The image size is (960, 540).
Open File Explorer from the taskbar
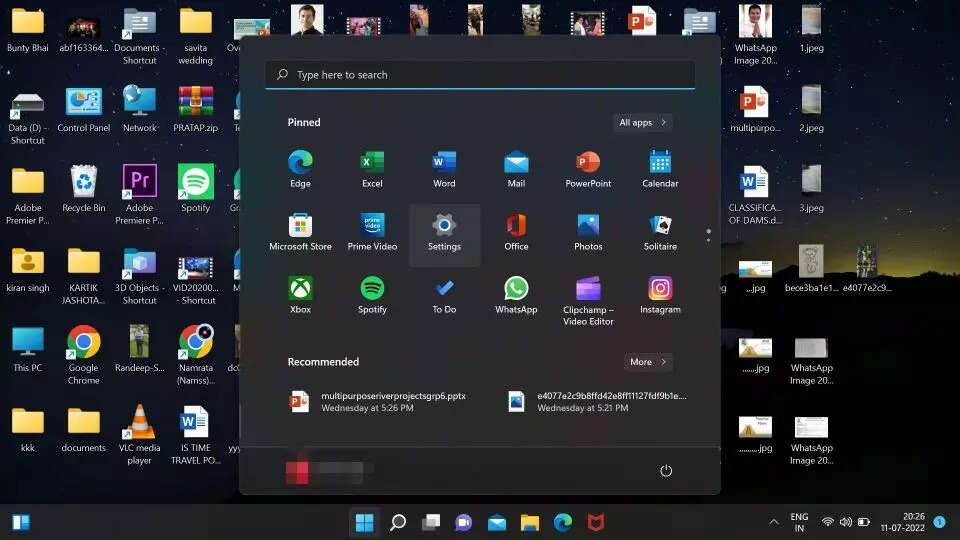click(530, 522)
